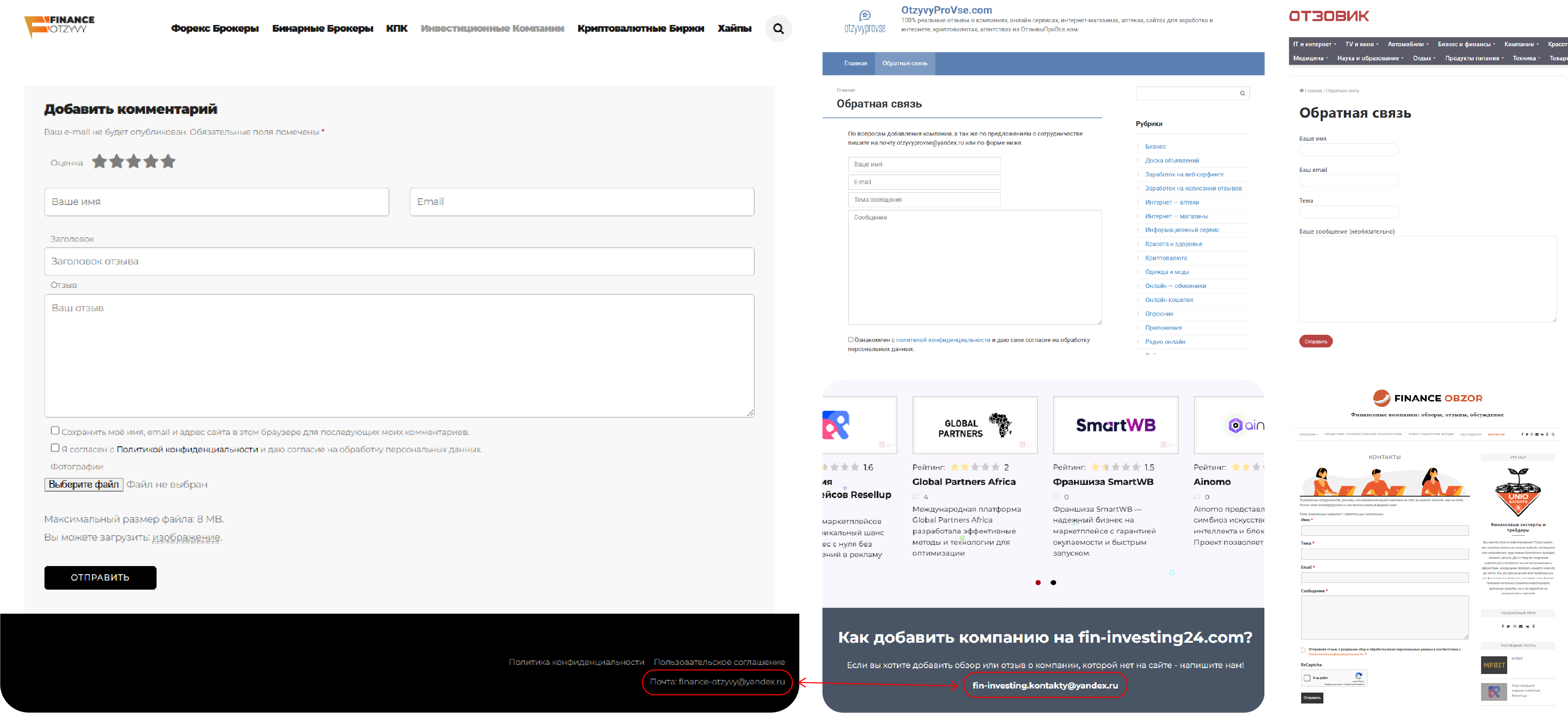The width and height of the screenshot is (1568, 713).
Task: Click the 'Заголовок отзыва' input field
Action: pyautogui.click(x=399, y=262)
